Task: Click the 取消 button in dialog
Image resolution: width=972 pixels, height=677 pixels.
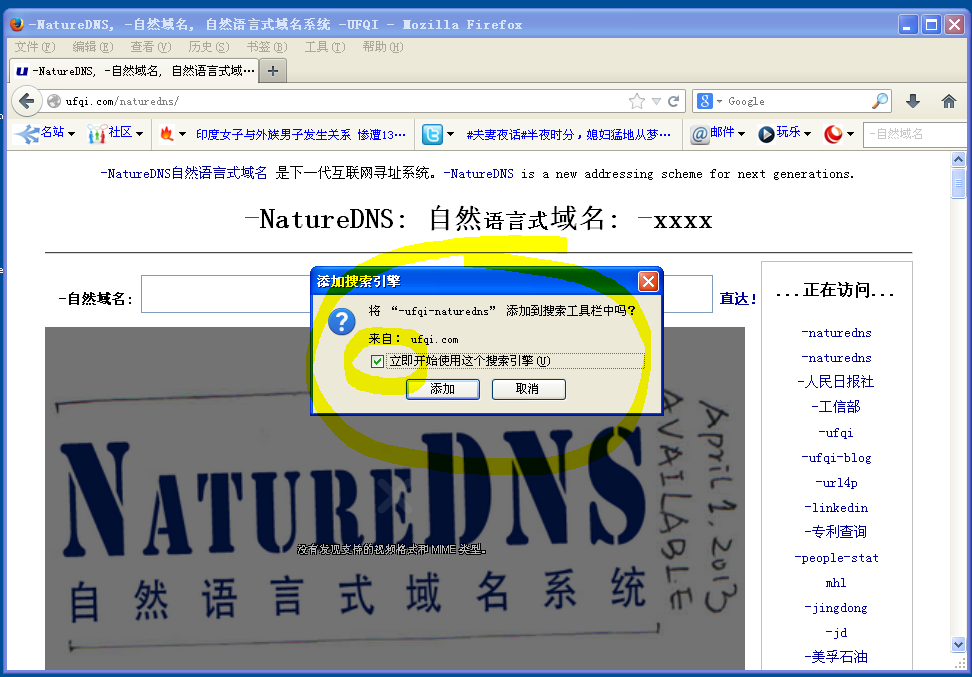Action: [x=528, y=389]
